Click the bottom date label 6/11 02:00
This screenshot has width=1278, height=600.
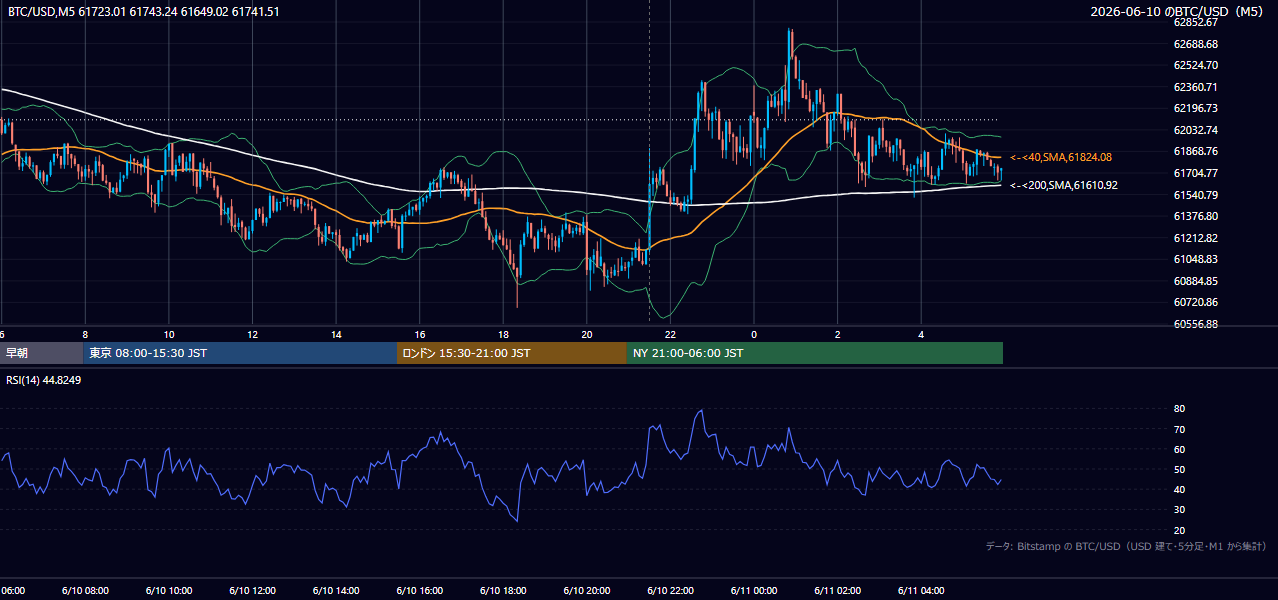coord(838,590)
